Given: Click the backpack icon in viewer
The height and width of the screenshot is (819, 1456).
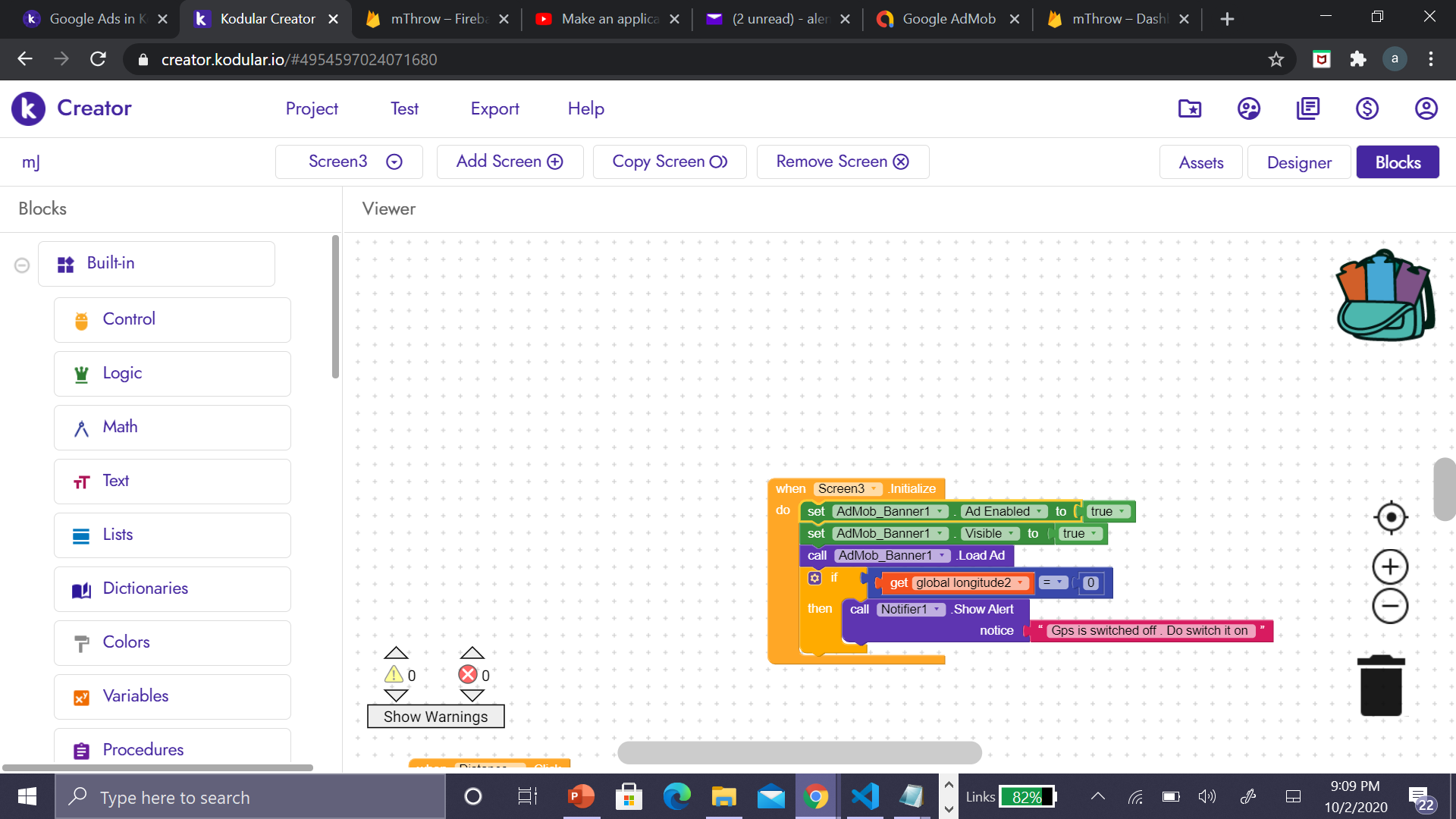Looking at the screenshot, I should pyautogui.click(x=1385, y=296).
